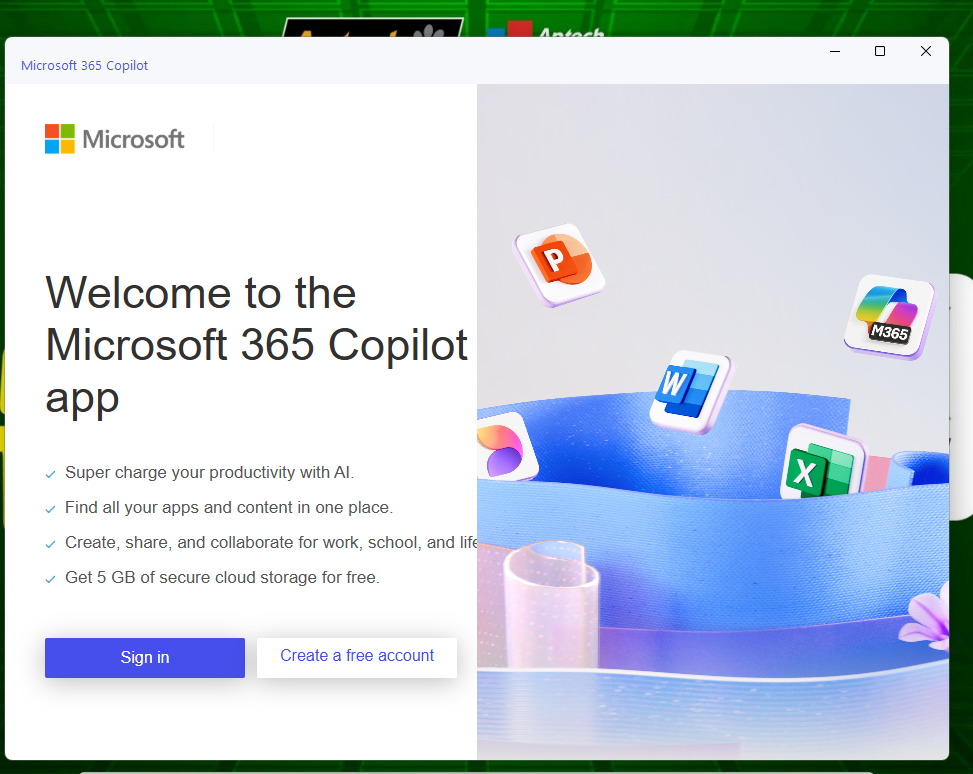
Task: Click the Microsoft wordmark text
Action: pos(133,139)
